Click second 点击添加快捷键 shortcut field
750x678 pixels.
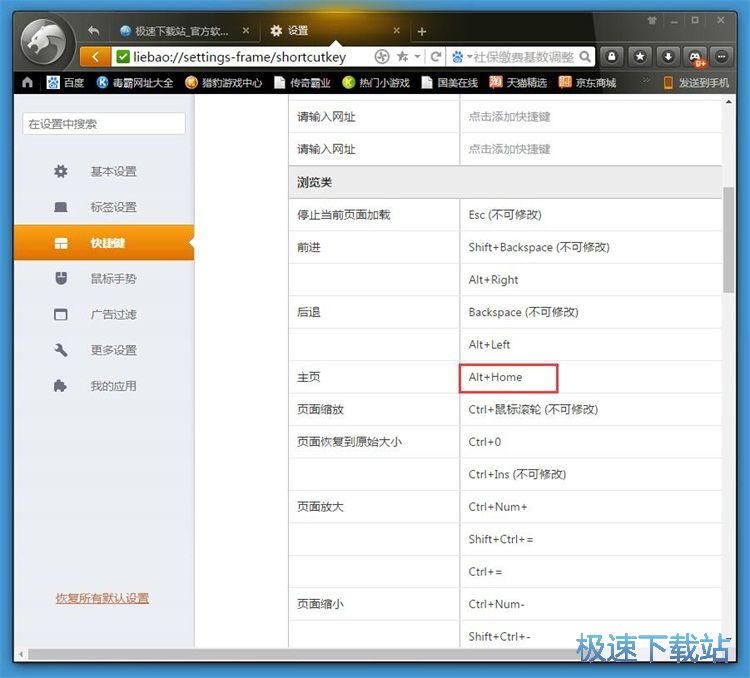(591, 149)
